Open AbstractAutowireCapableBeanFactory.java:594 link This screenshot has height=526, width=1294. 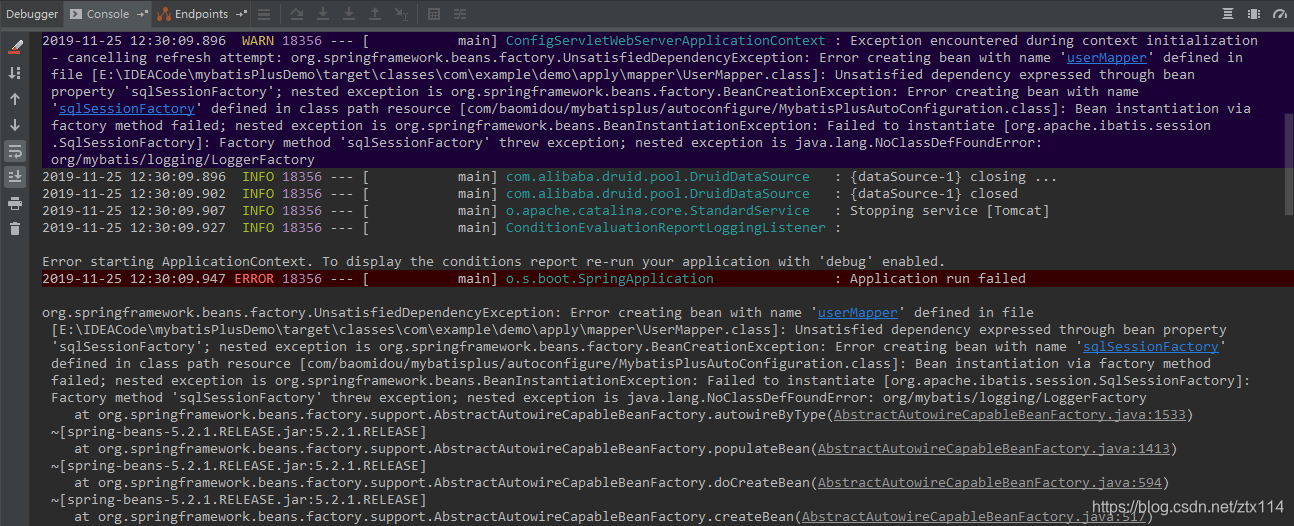pyautogui.click(x=990, y=483)
